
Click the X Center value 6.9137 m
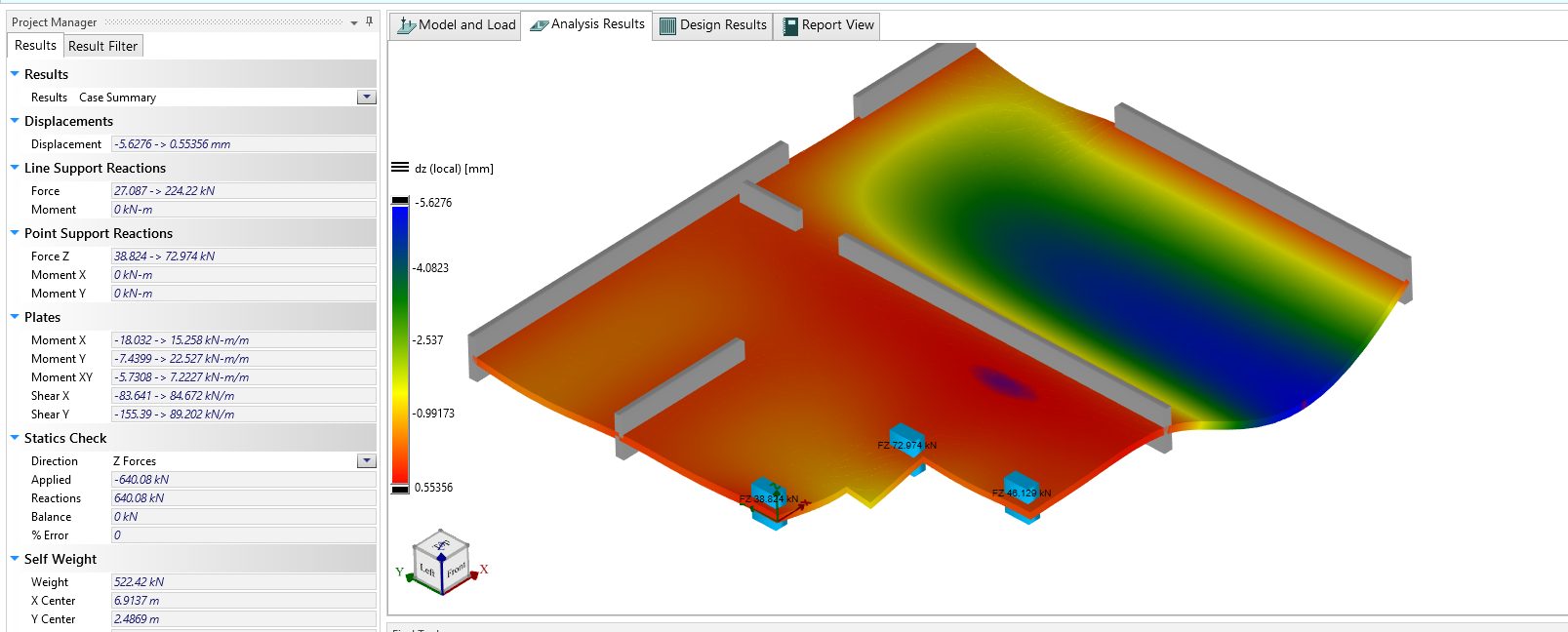tap(244, 601)
